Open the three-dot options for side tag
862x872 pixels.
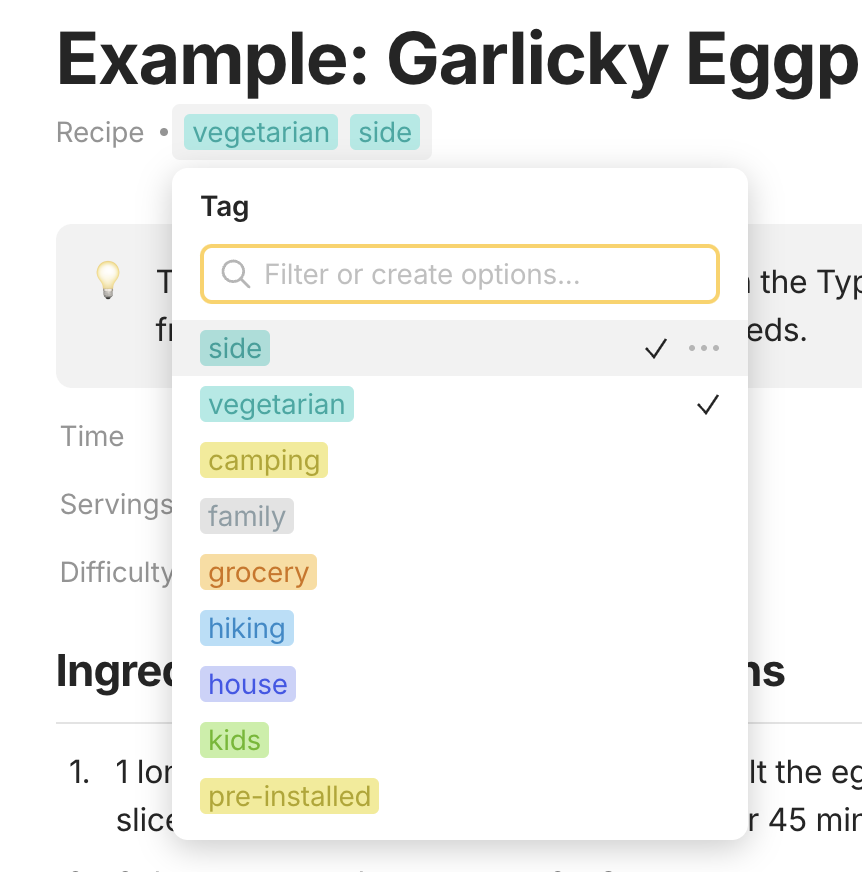(704, 348)
